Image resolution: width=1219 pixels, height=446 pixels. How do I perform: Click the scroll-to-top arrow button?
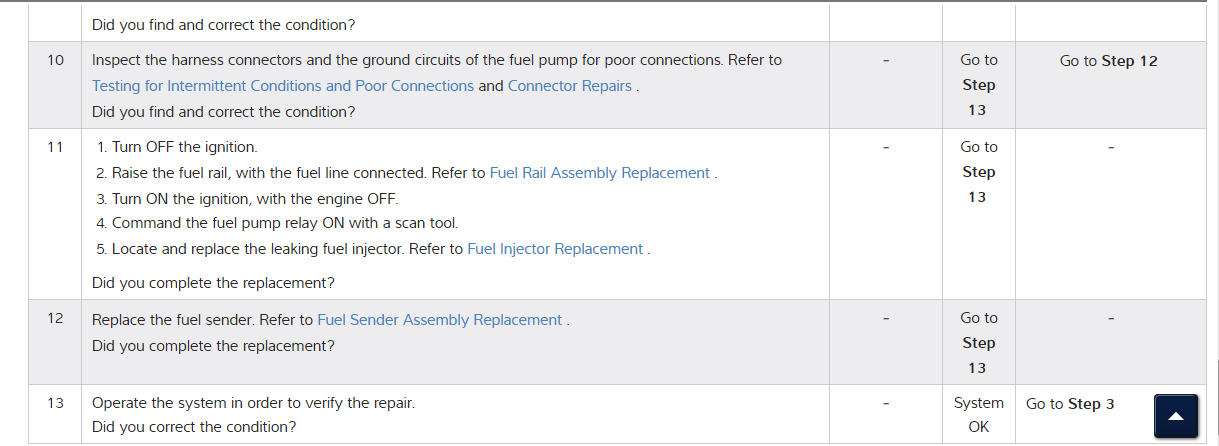[x=1176, y=416]
